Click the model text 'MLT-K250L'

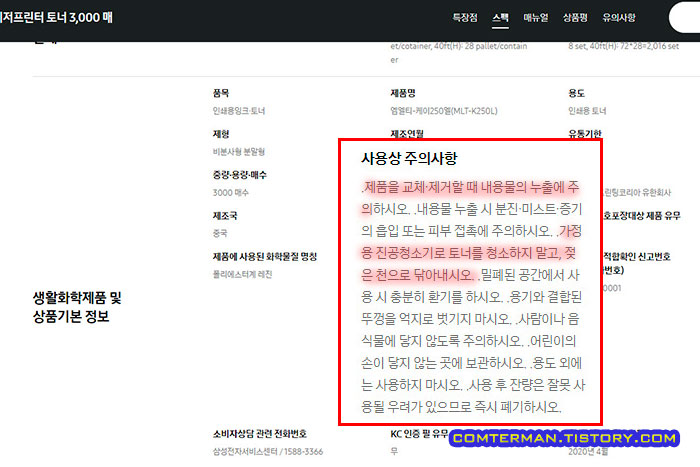coord(474,111)
